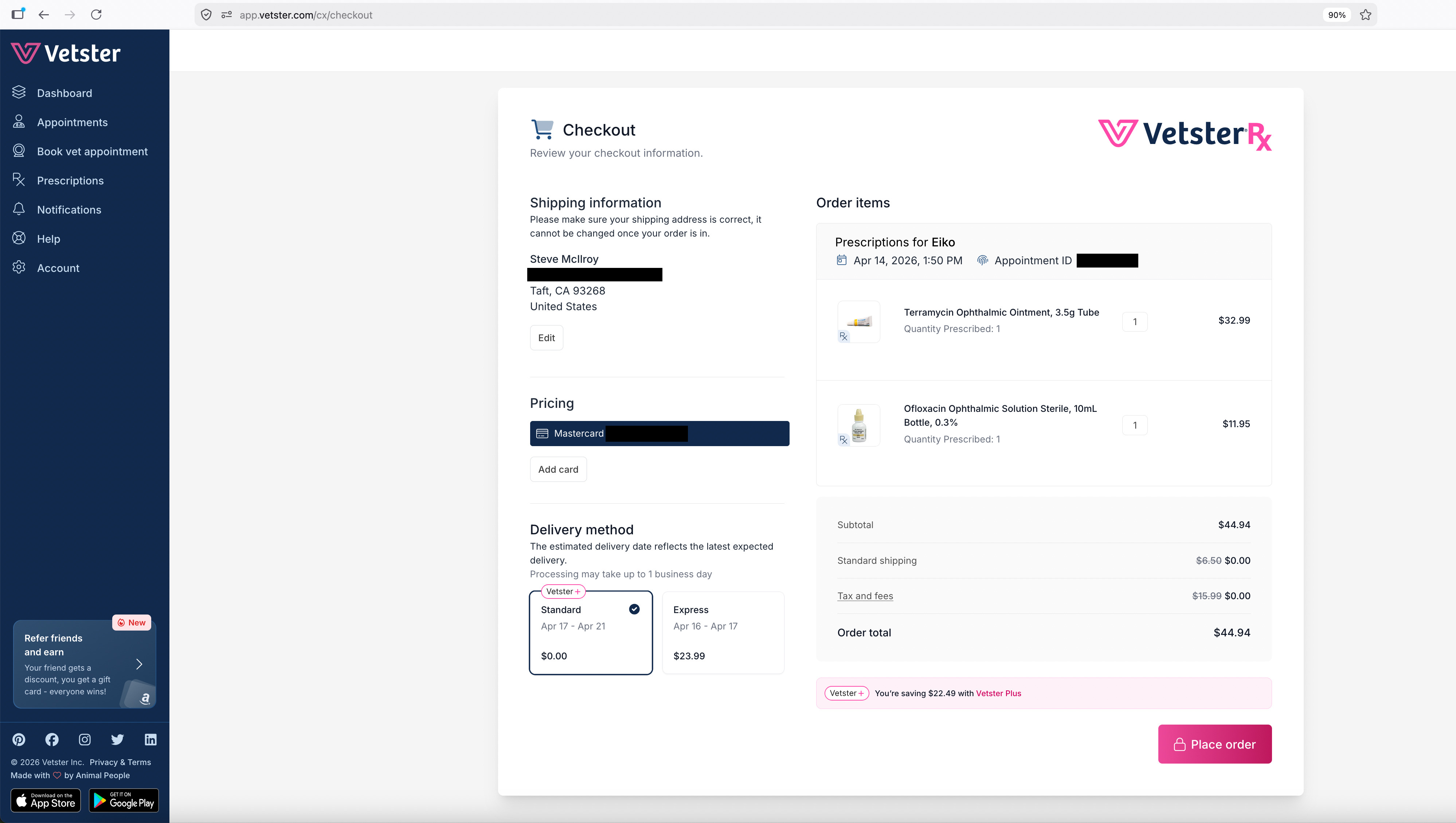Image resolution: width=1456 pixels, height=823 pixels.
Task: Bookmark page with star icon
Action: 1366,15
